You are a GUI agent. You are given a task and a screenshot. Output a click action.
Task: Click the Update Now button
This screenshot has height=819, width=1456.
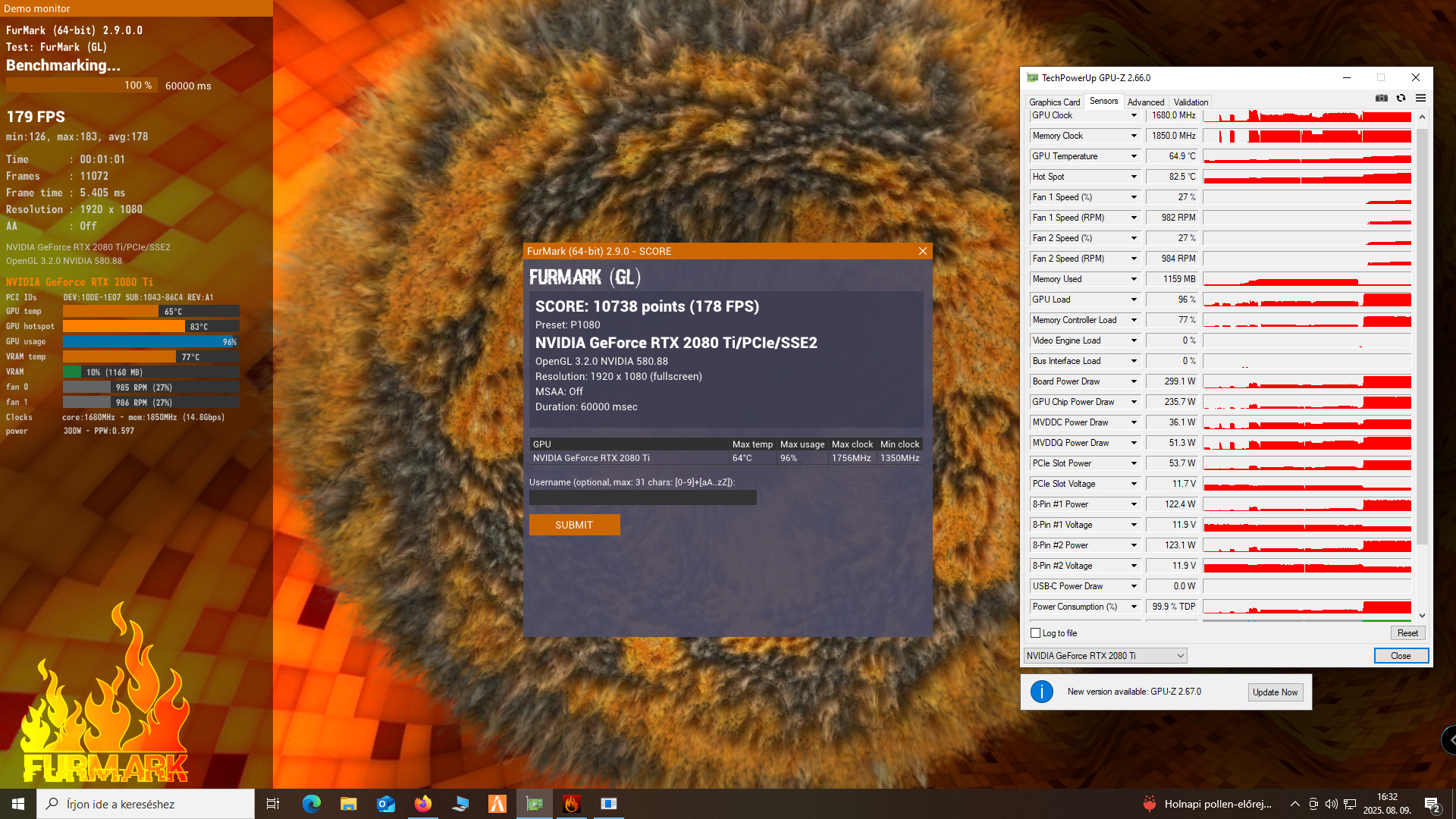pyautogui.click(x=1275, y=692)
